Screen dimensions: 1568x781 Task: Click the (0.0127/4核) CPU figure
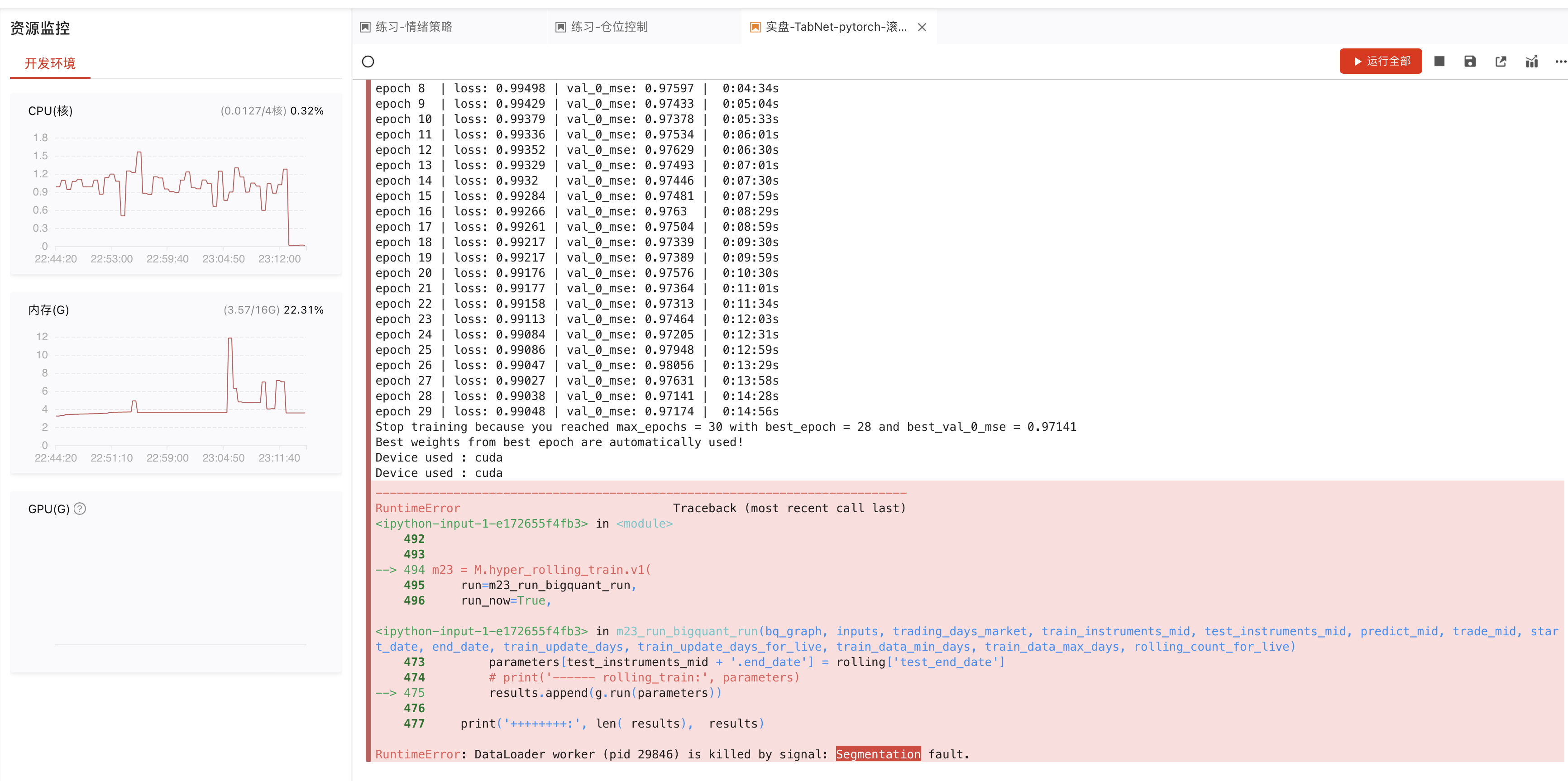coord(253,111)
